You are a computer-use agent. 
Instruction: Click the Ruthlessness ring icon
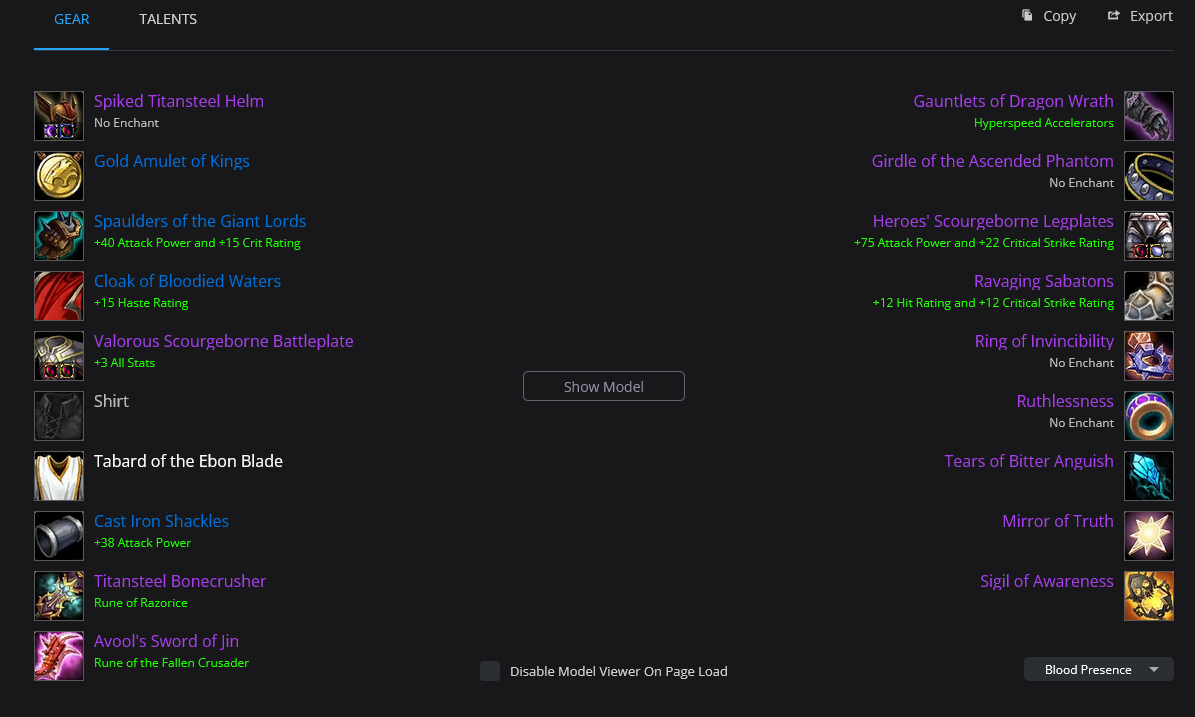coord(1149,416)
